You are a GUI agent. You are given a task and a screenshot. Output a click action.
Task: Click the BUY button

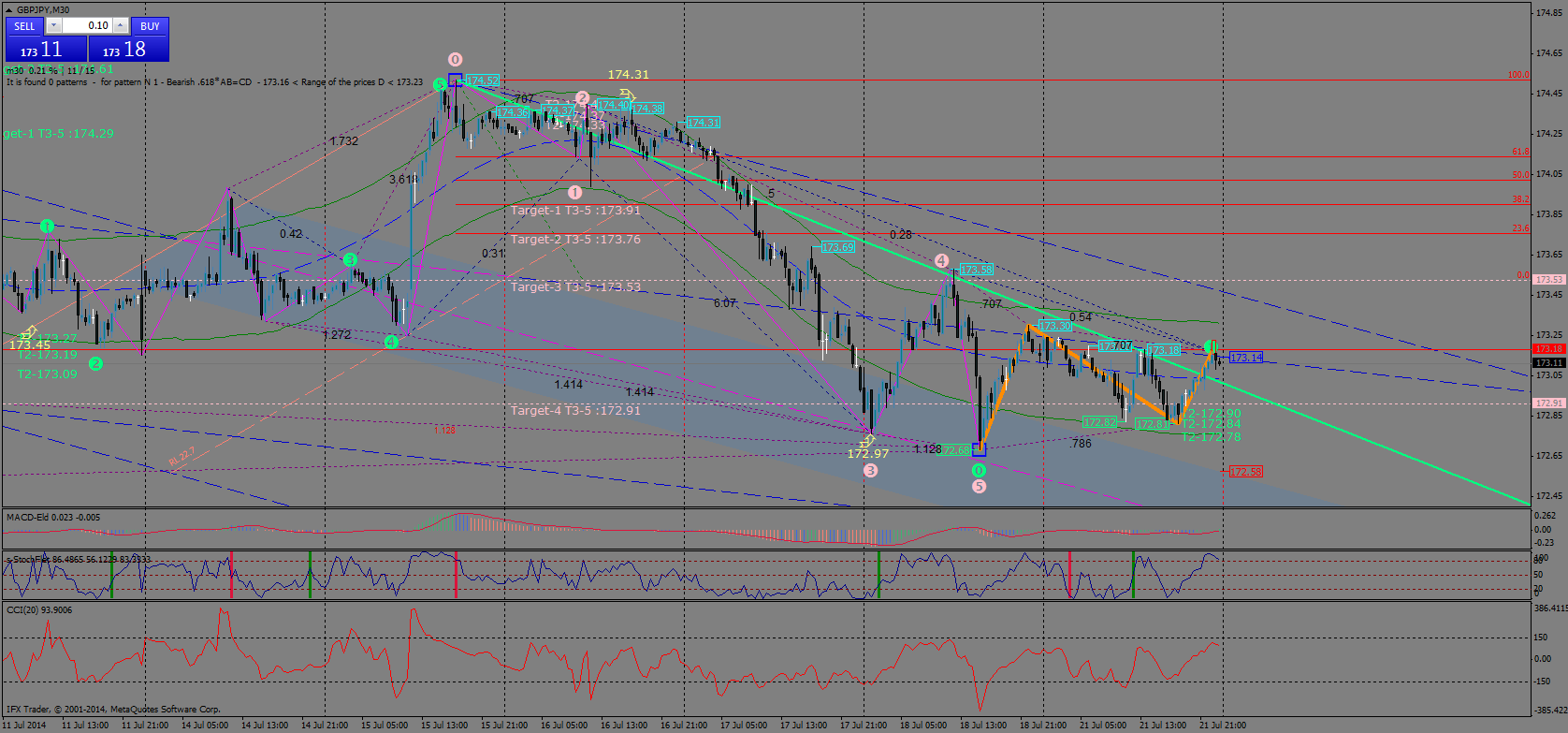point(150,26)
